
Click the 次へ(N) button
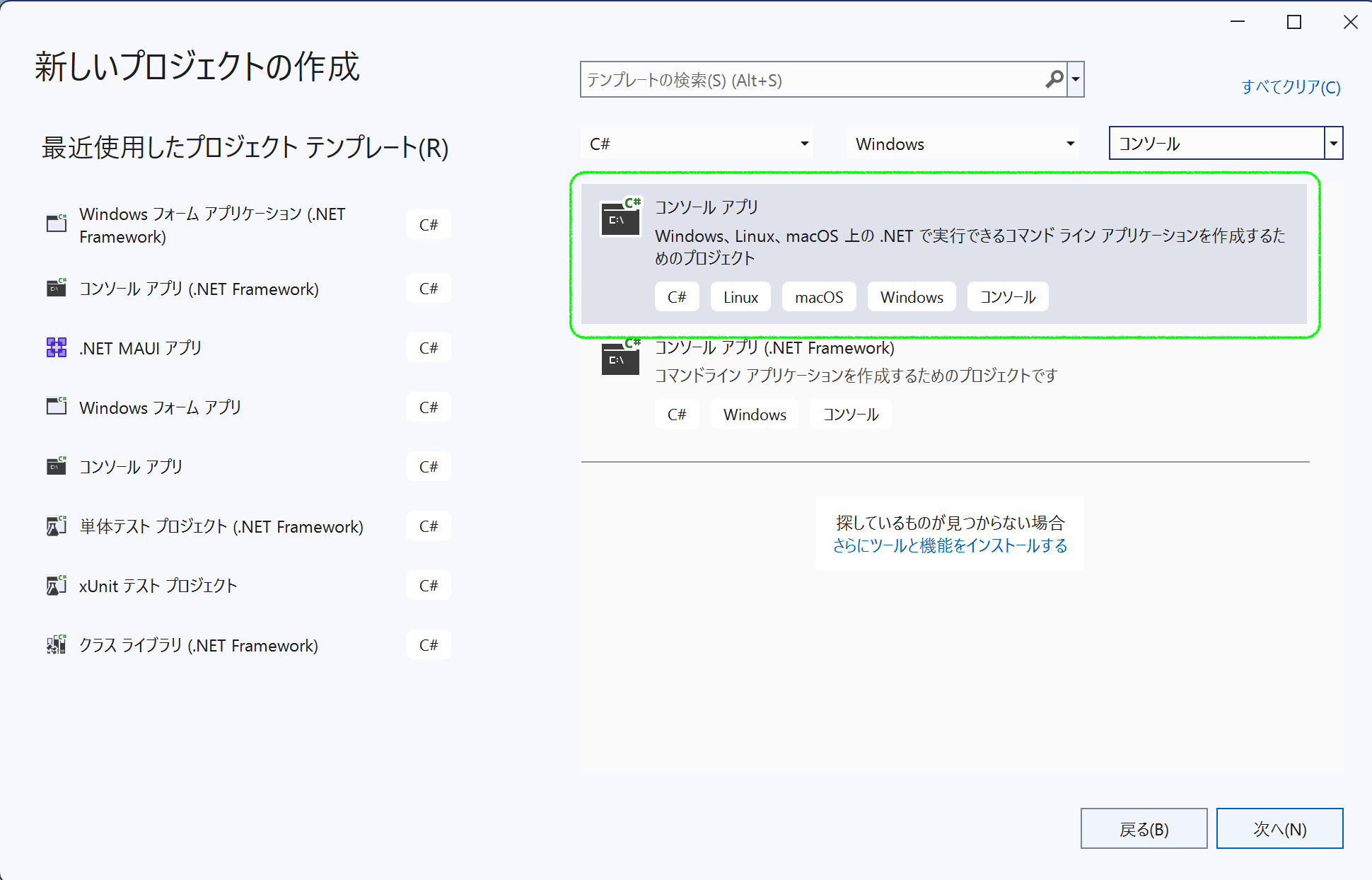[1279, 828]
